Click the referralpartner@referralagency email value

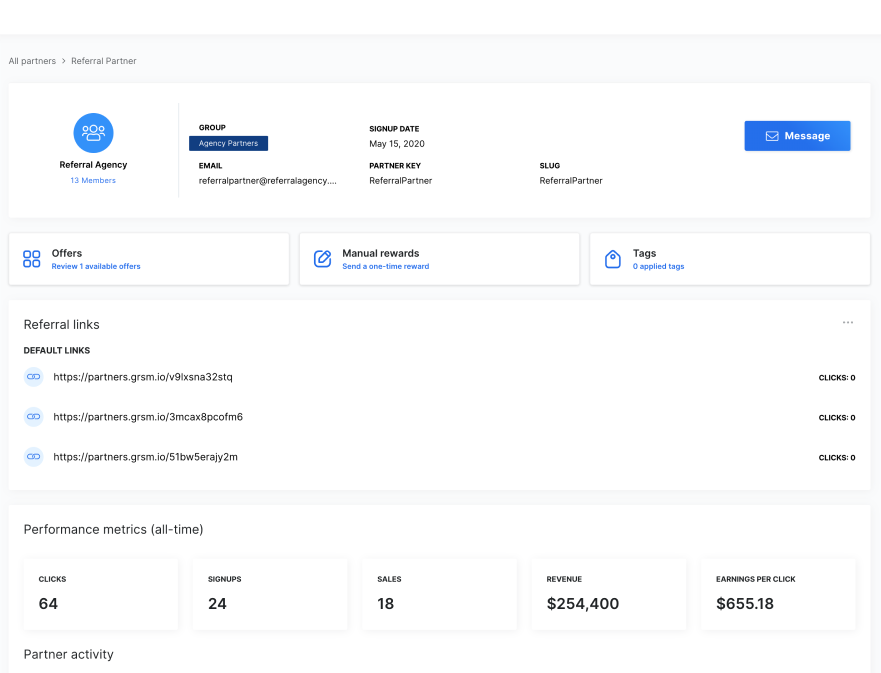pyautogui.click(x=267, y=180)
